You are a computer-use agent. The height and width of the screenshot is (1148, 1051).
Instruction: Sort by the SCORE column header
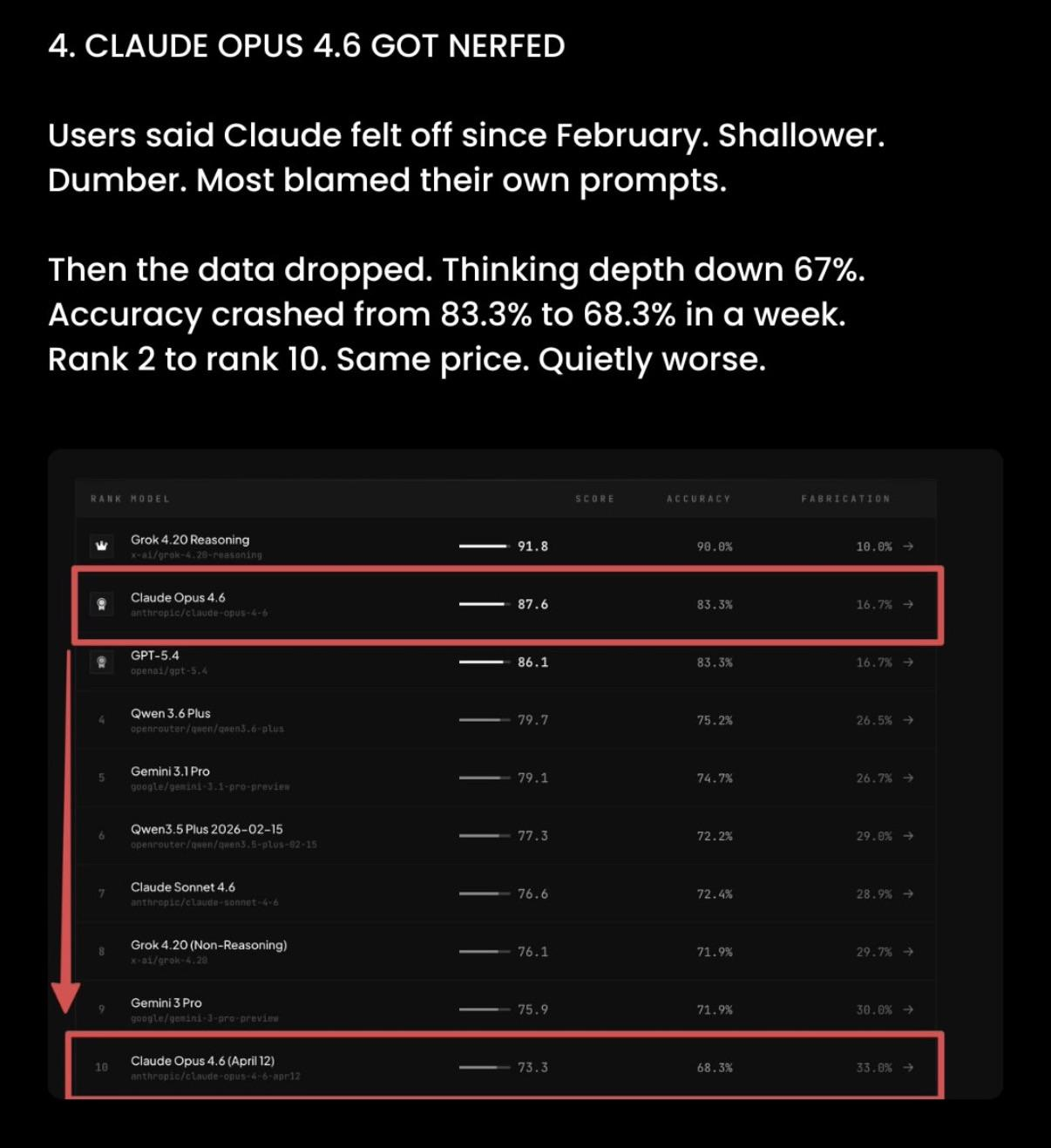tap(595, 499)
